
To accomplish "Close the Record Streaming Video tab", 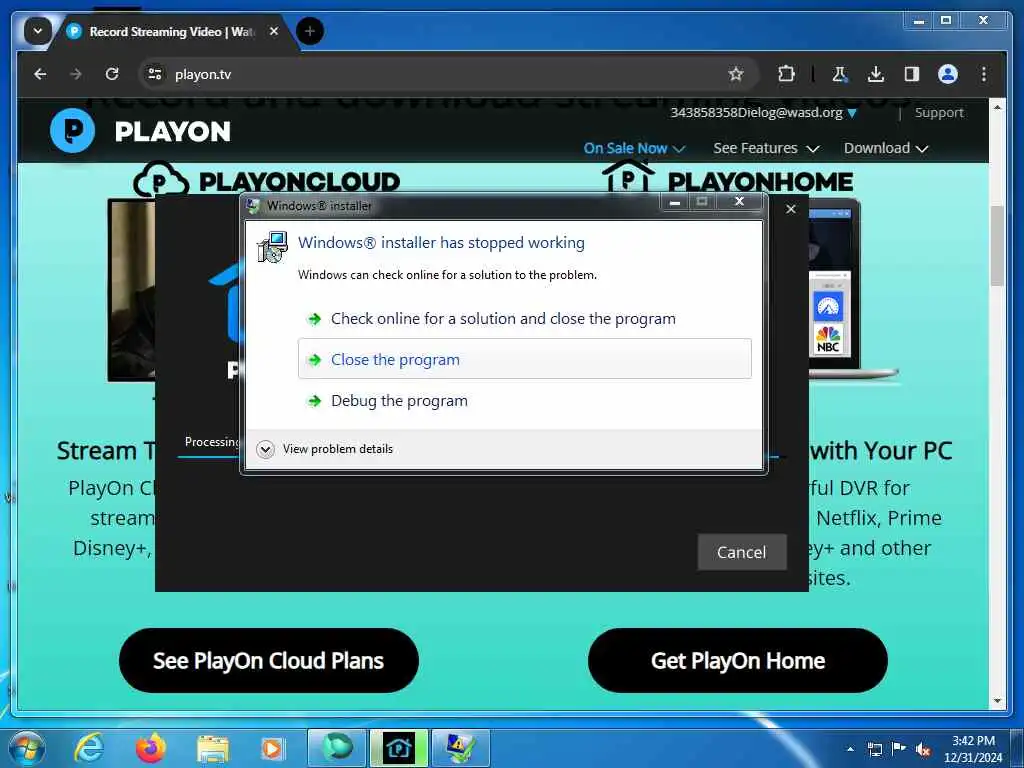I will (x=274, y=31).
